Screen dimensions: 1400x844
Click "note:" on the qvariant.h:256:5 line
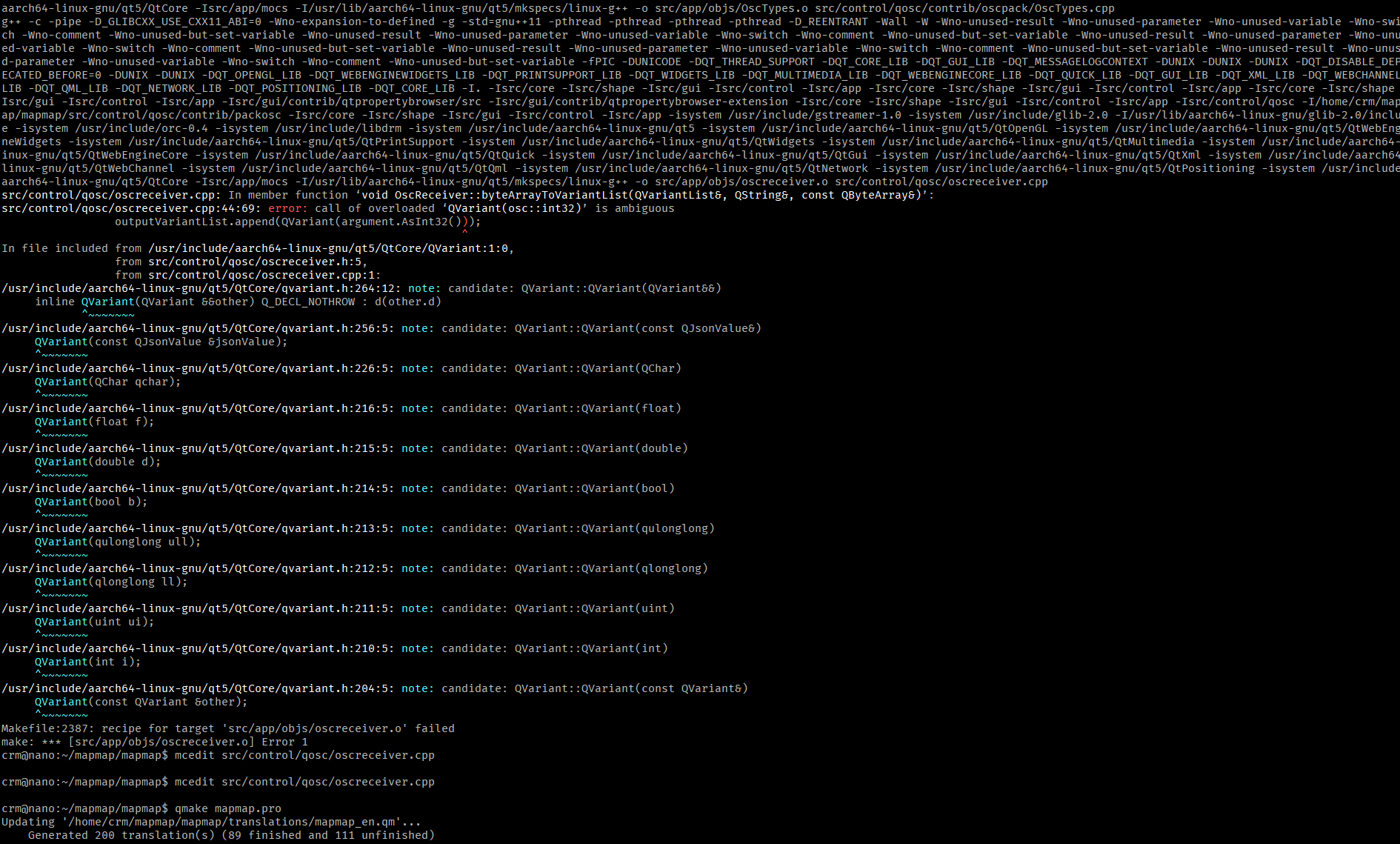point(418,328)
